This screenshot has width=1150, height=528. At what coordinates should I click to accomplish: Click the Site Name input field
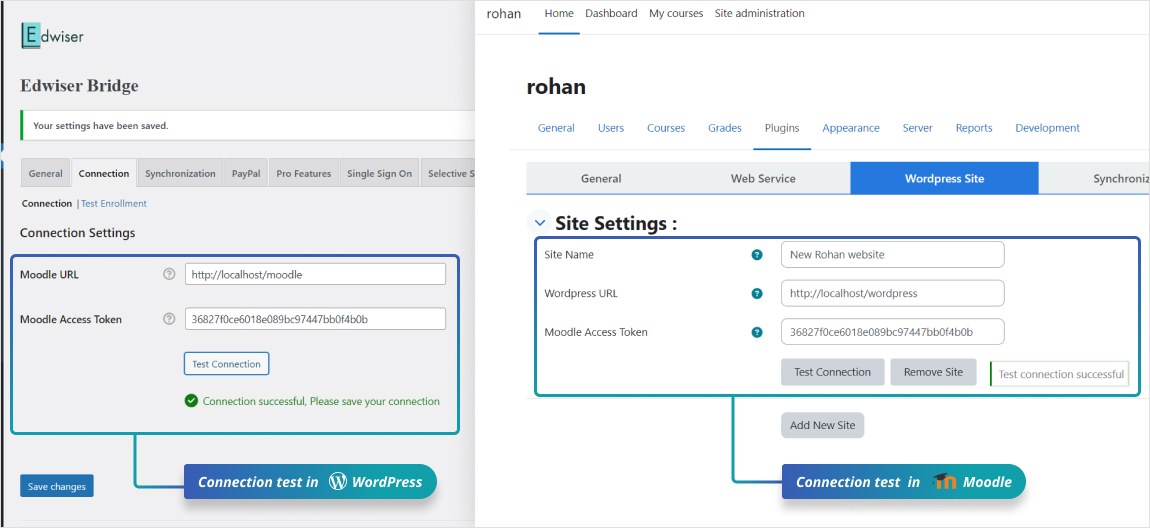[x=893, y=254]
